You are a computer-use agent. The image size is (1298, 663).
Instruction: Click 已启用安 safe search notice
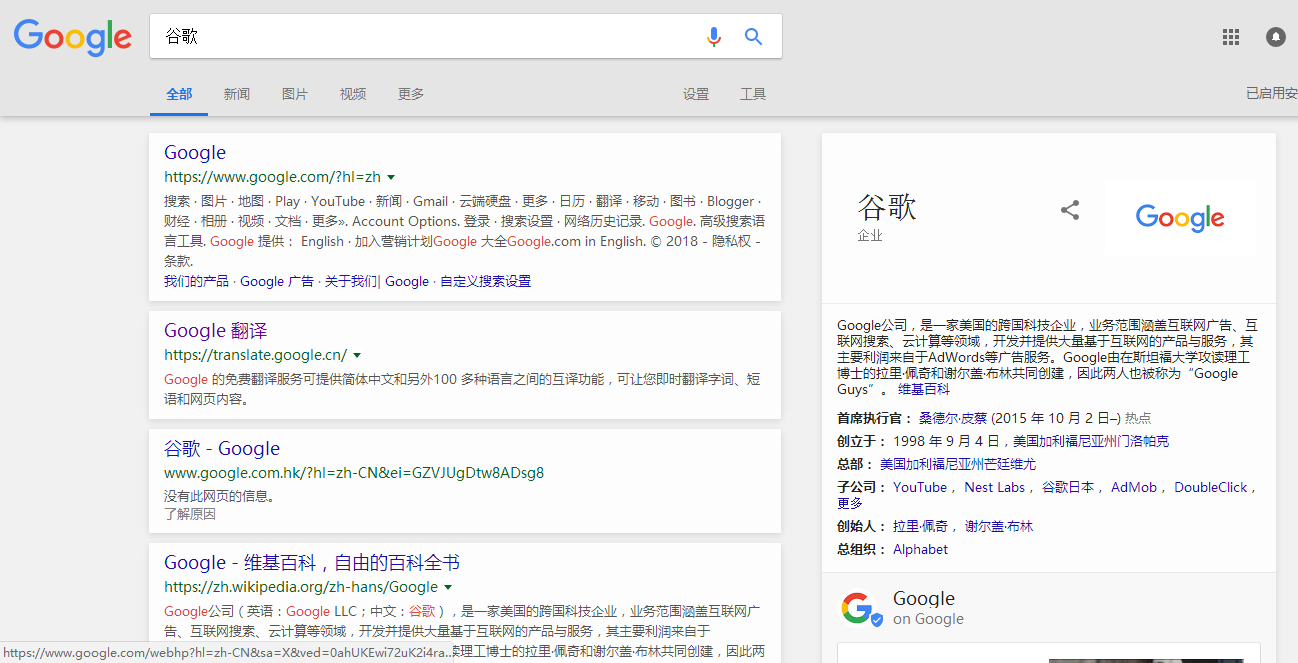pos(1271,94)
